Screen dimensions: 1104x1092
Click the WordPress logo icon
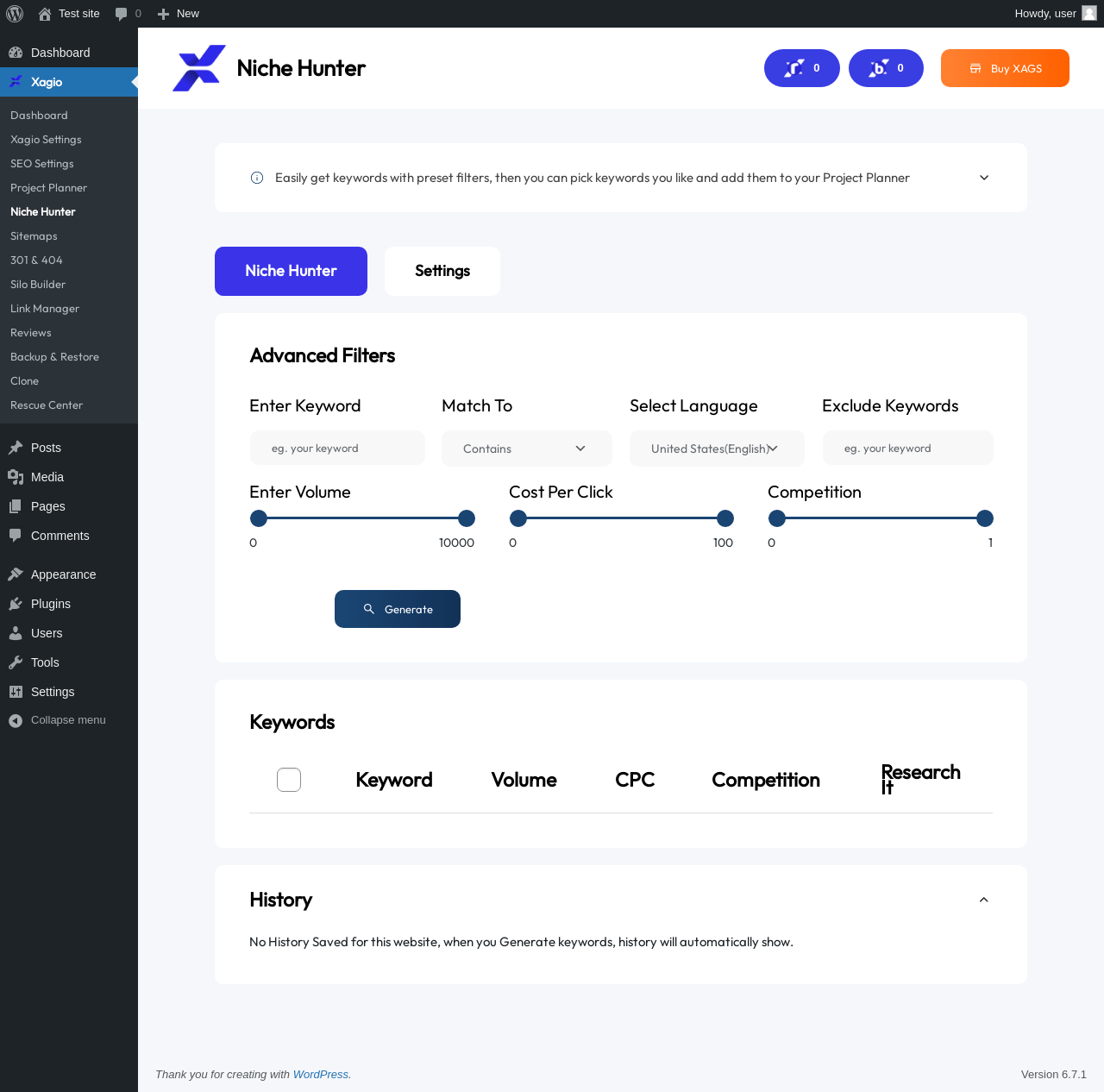(x=15, y=14)
